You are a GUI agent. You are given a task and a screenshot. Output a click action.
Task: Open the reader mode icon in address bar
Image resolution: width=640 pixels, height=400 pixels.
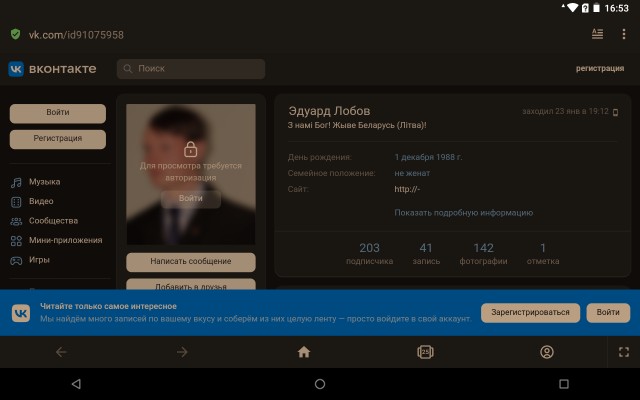pos(597,34)
